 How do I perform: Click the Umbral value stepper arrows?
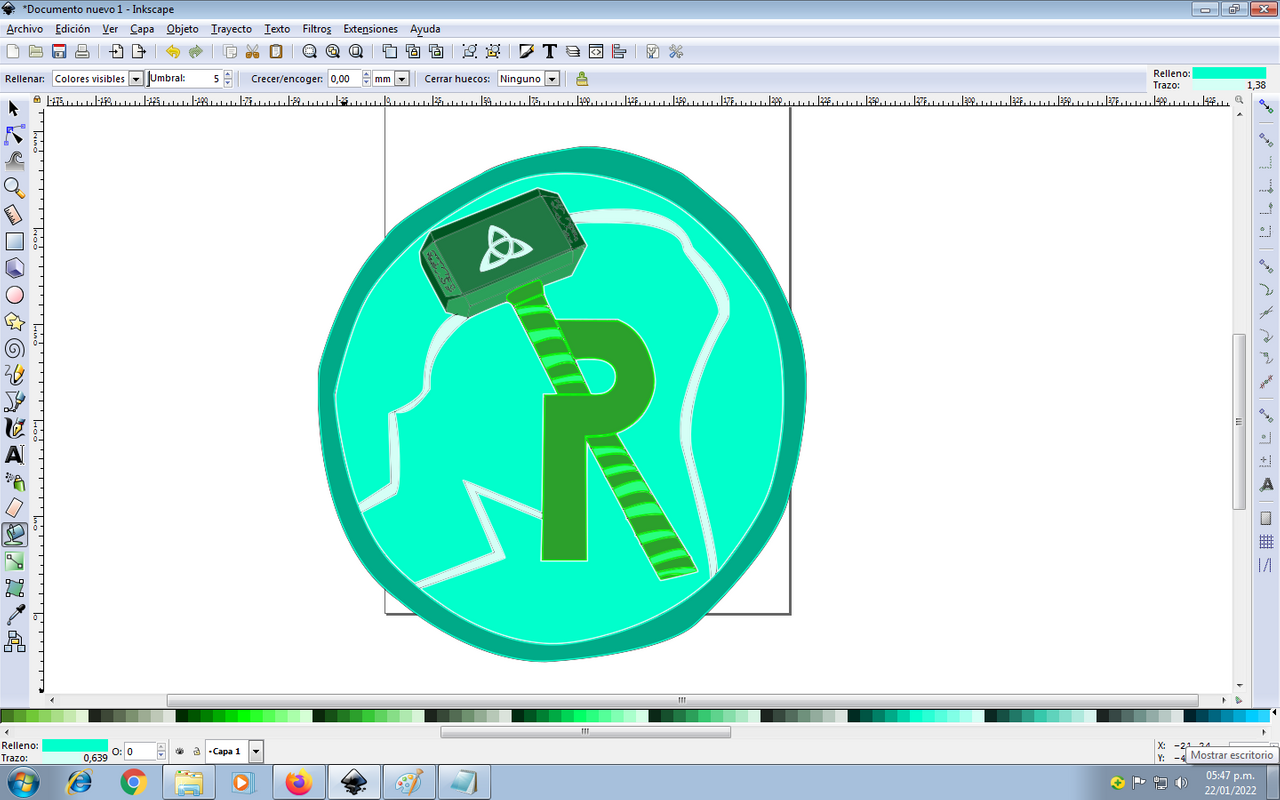pyautogui.click(x=228, y=78)
